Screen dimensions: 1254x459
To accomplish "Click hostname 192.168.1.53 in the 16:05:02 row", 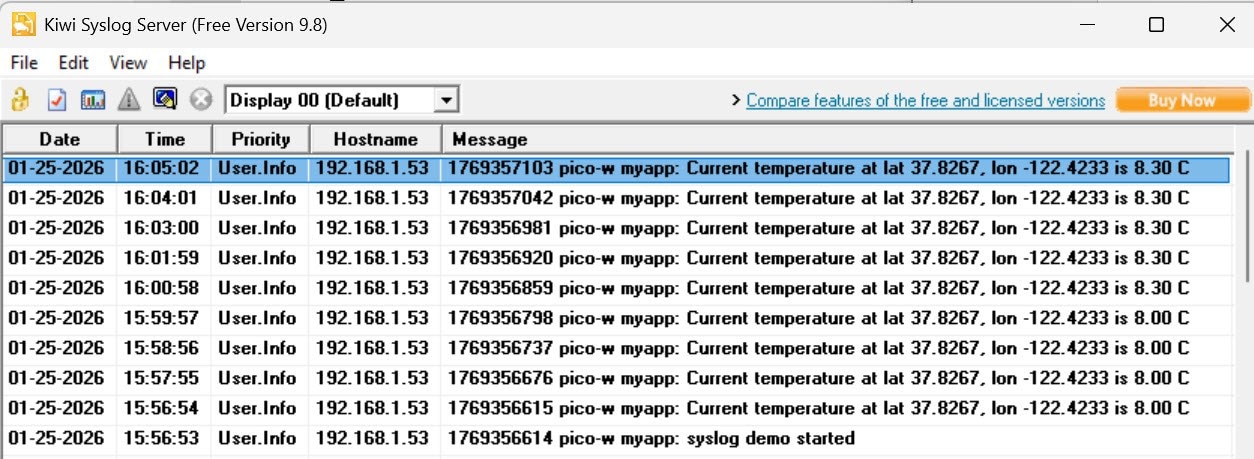I will (372, 168).
